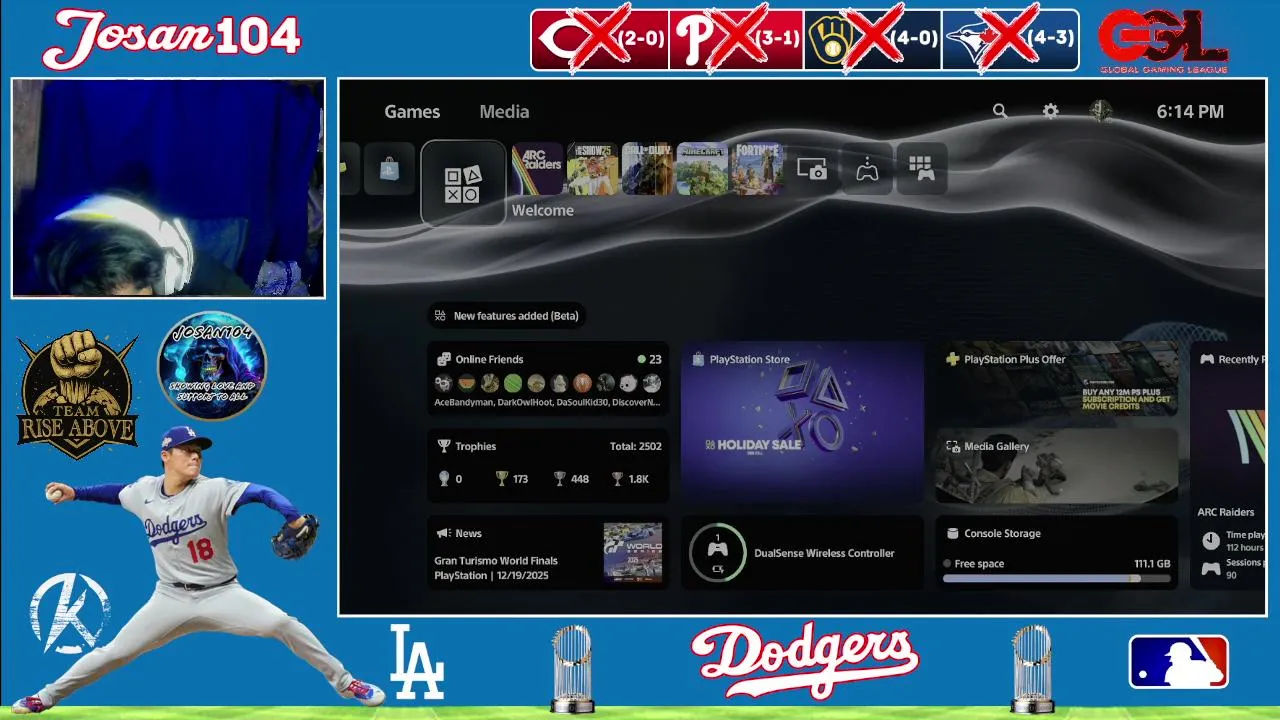Click the "PlayStation | 12/19/2025" news date line

tap(491, 576)
